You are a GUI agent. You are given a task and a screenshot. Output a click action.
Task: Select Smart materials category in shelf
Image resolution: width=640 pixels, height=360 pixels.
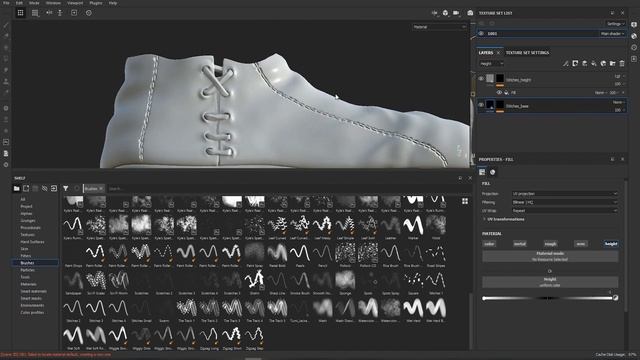[33, 291]
